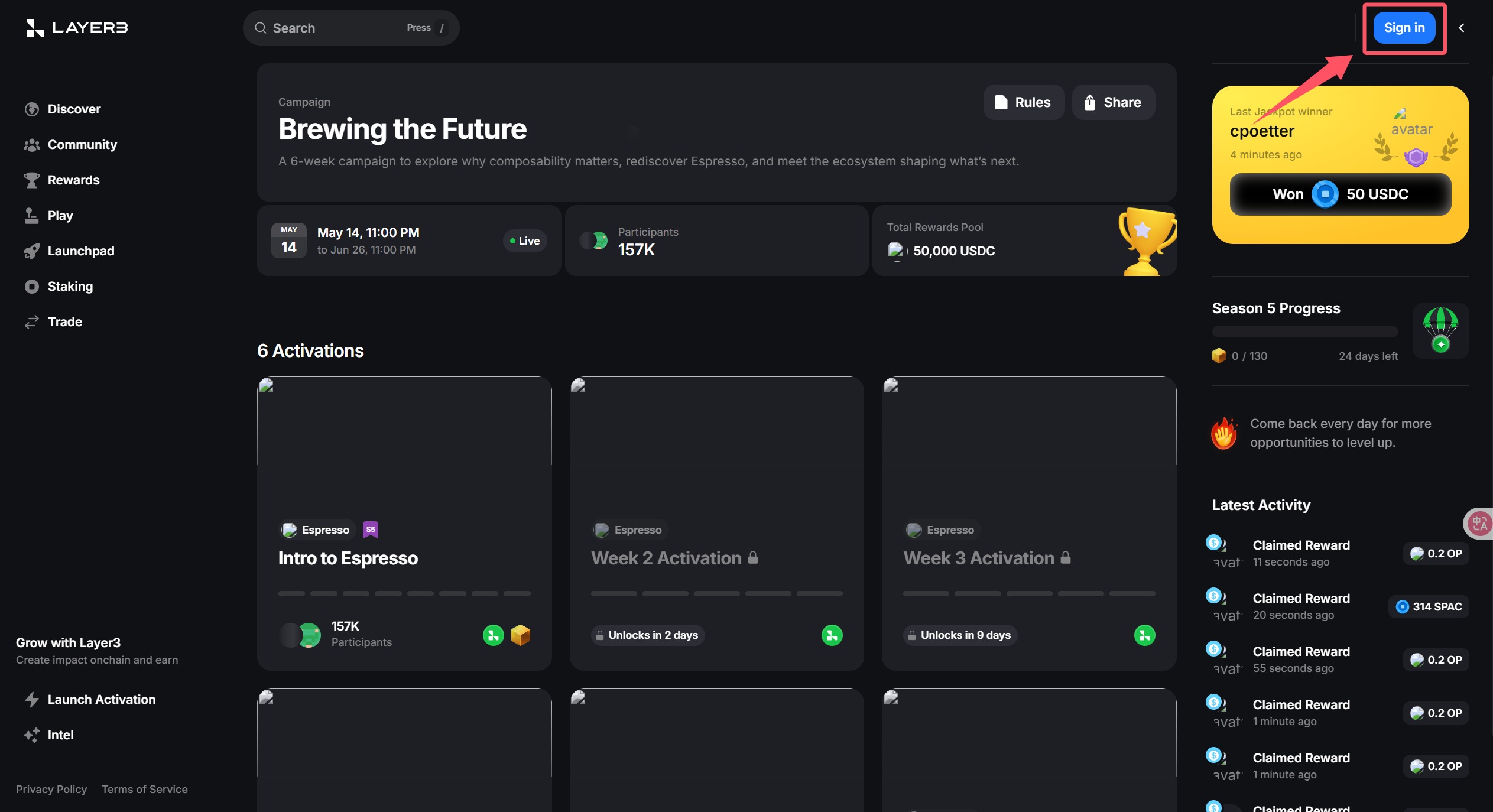Share the Brewing the Future campaign

coord(1114,102)
